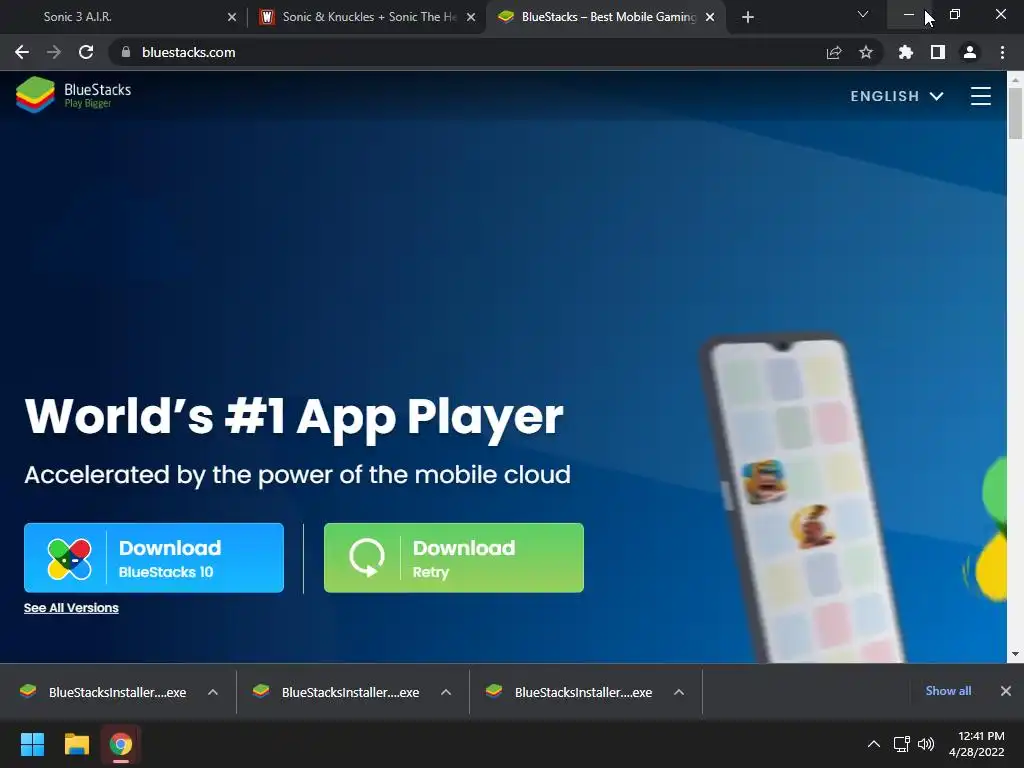Open a new browser tab

pos(748,17)
